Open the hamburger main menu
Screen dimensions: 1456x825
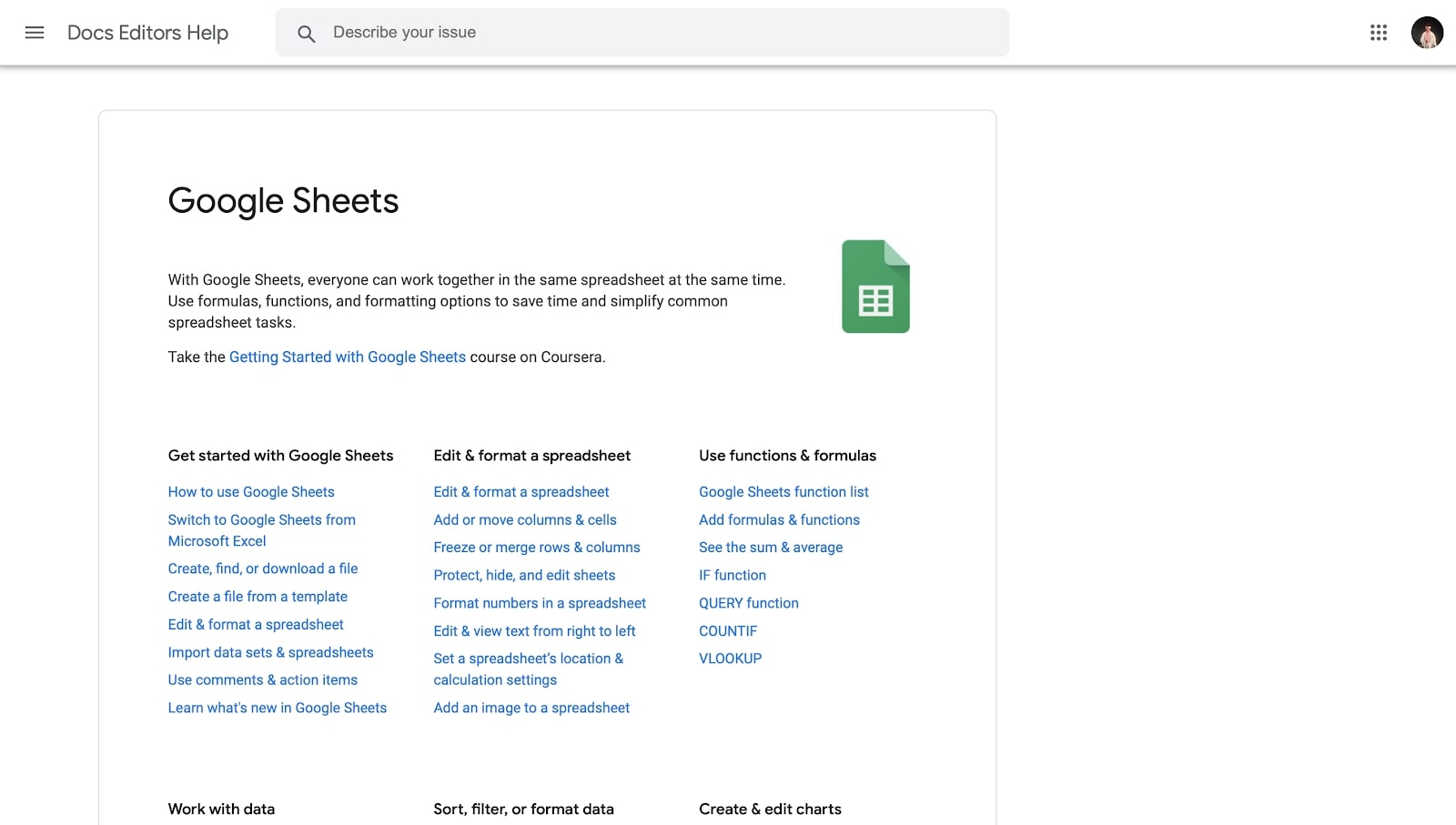pyautogui.click(x=35, y=33)
